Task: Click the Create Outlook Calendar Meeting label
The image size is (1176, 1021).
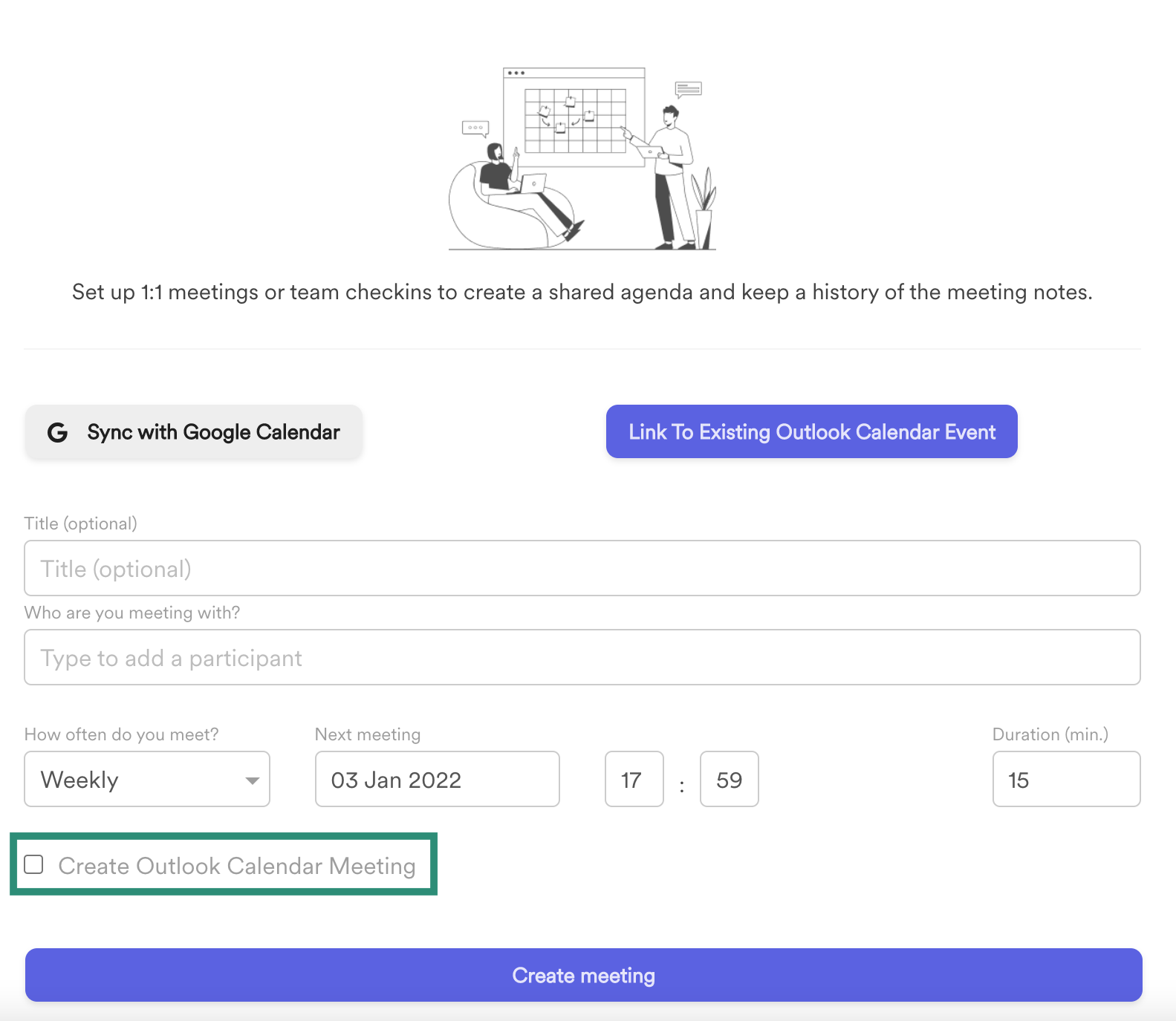Action: (x=238, y=866)
